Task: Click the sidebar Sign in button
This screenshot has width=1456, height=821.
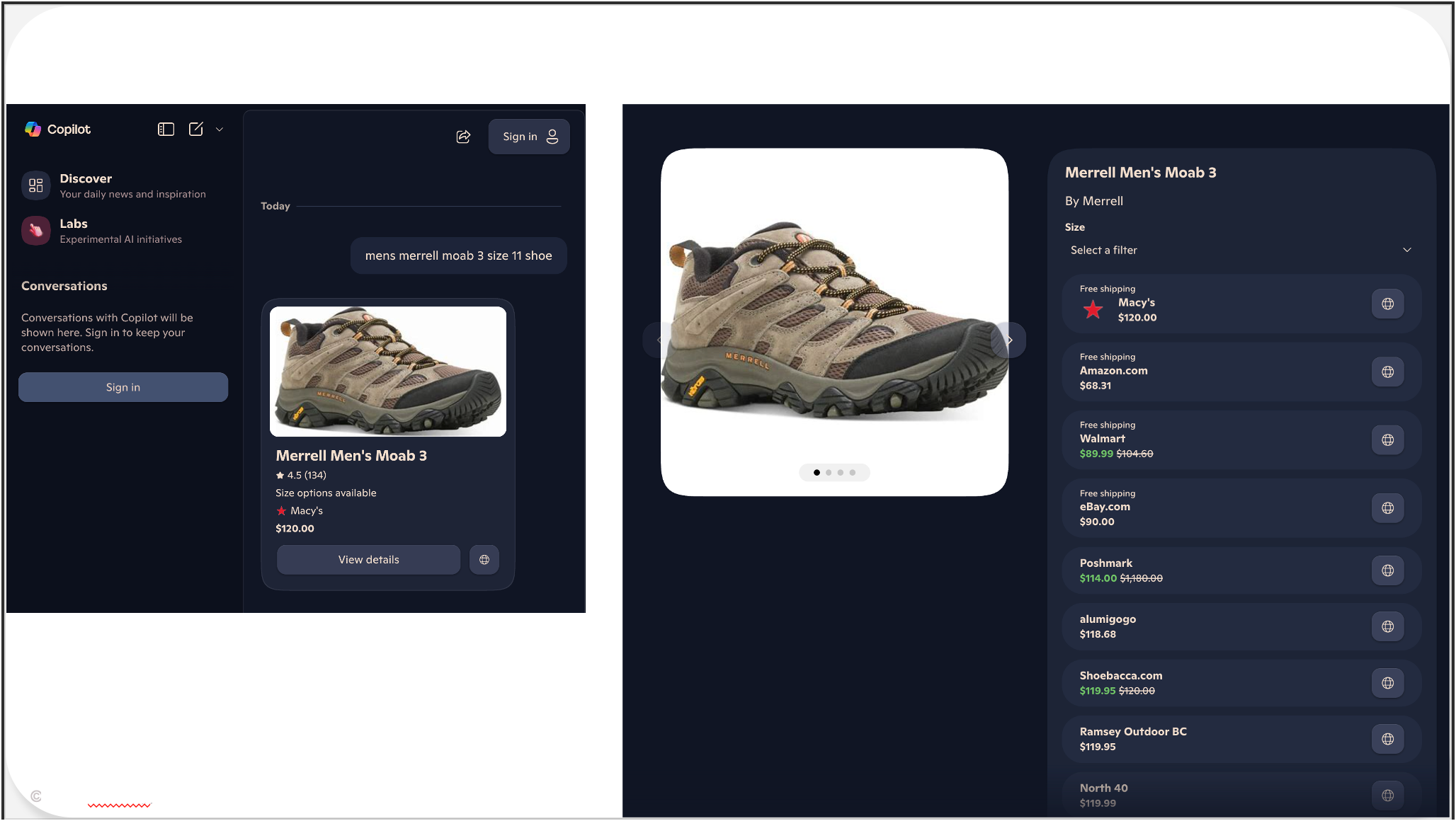Action: 123,387
